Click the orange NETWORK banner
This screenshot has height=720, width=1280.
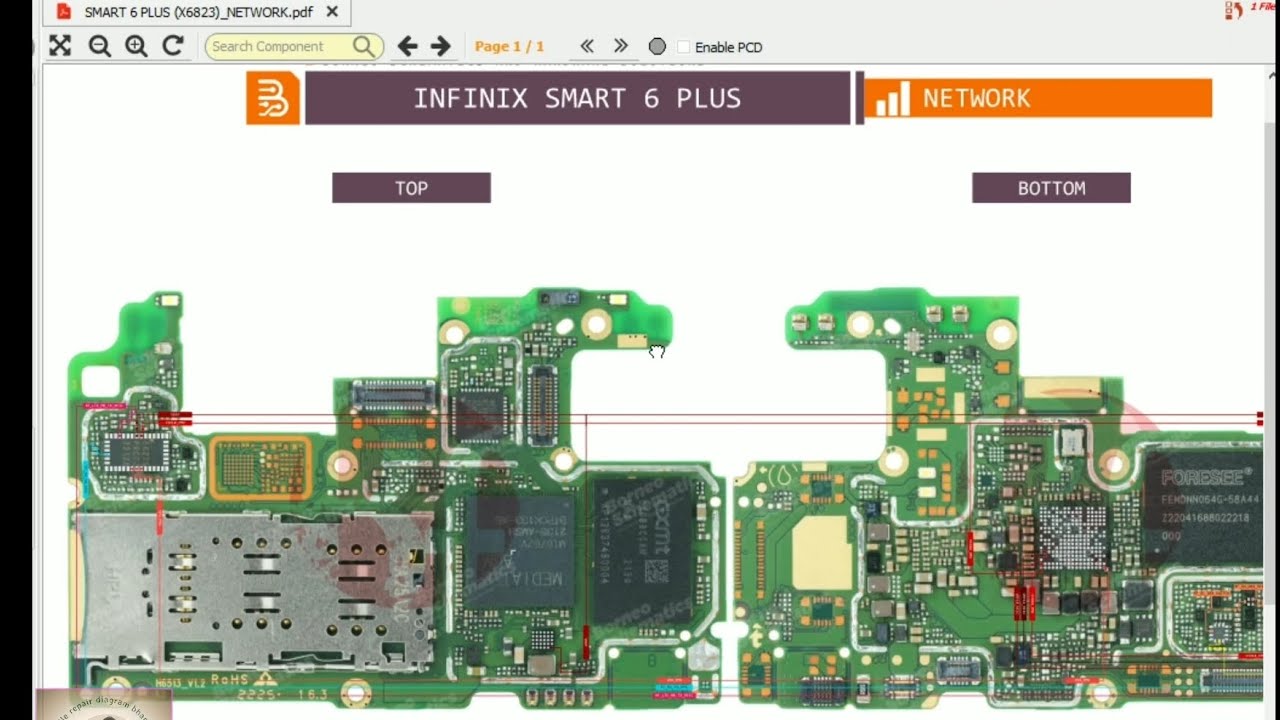[1038, 98]
